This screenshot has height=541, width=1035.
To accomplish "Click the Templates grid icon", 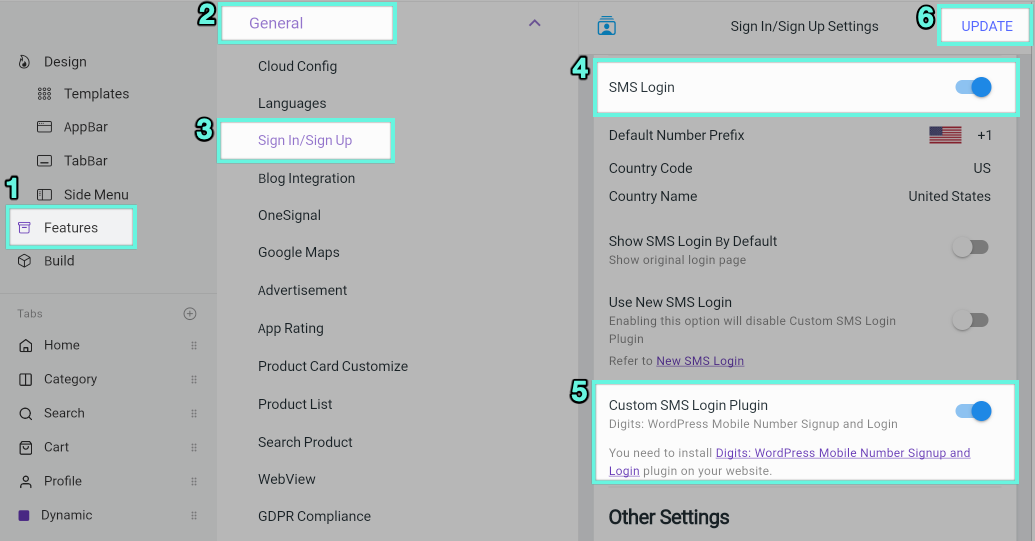I will (x=44, y=94).
